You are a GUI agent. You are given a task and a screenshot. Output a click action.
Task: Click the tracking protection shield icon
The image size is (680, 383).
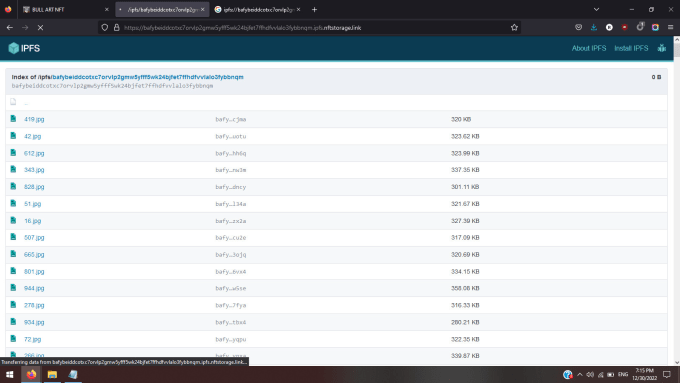(x=105, y=27)
